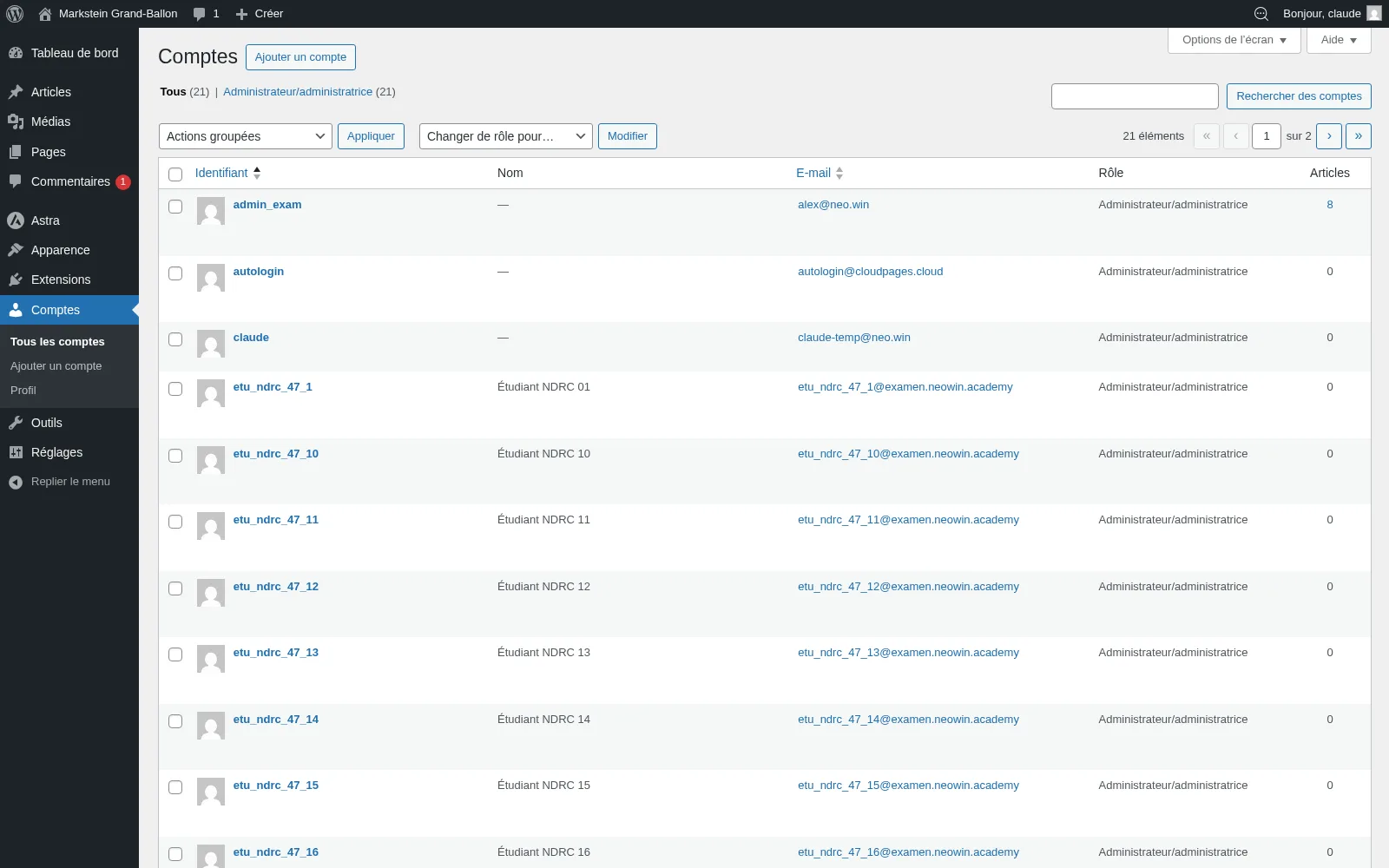Click the Modifier button
Image resolution: width=1389 pixels, height=868 pixels.
point(628,136)
